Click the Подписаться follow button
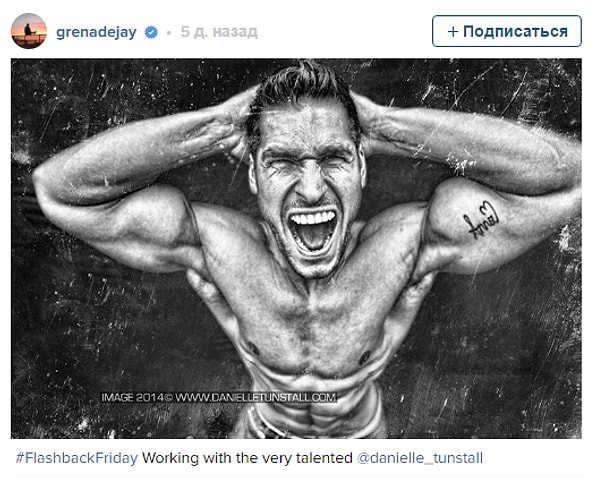 507,31
